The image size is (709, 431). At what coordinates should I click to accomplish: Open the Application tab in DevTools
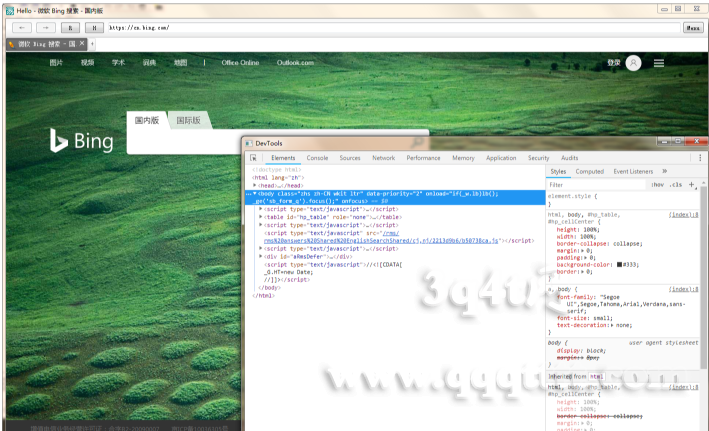coord(501,158)
